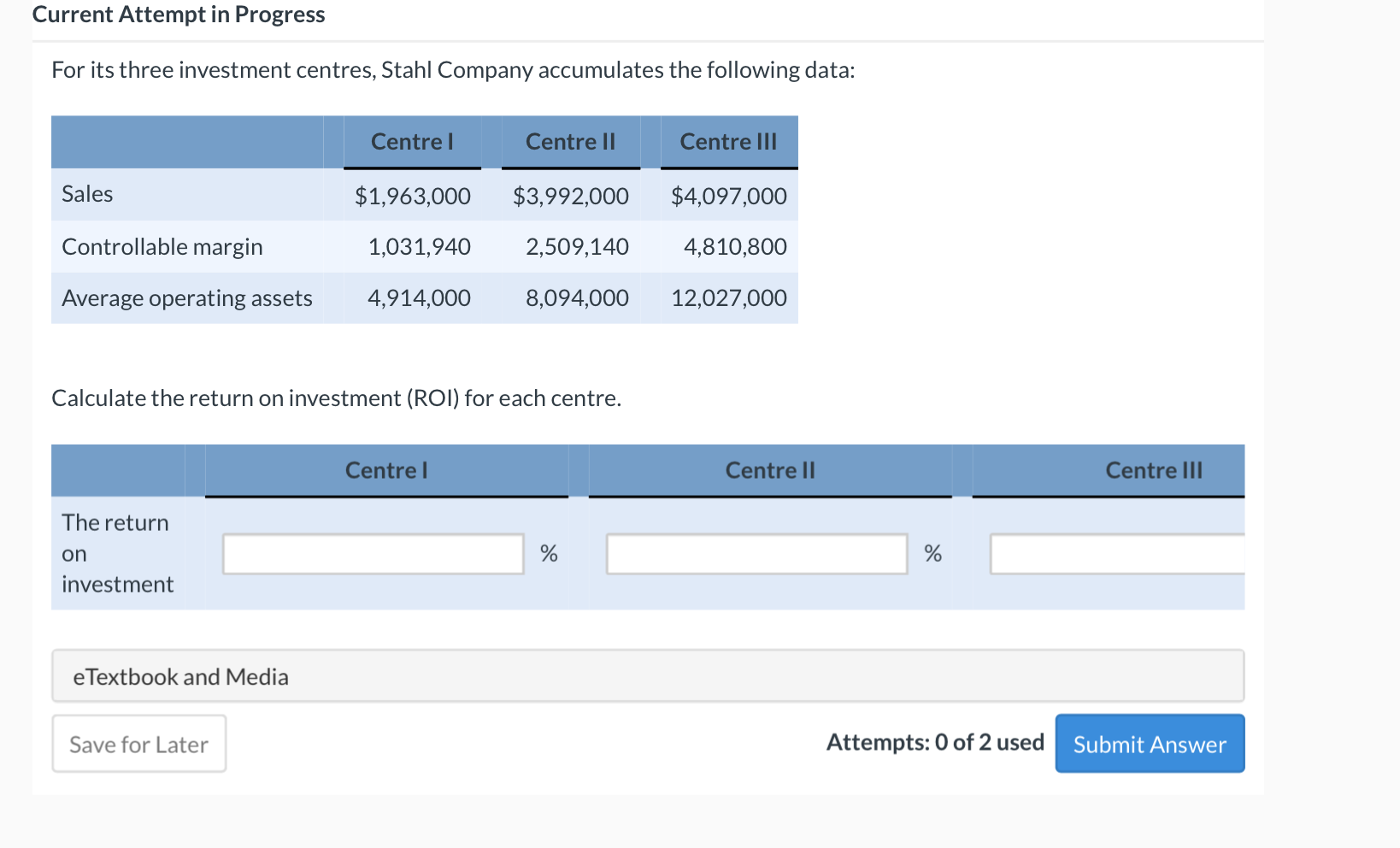Click the Centre II header in answer table
Image resolution: width=1400 pixels, height=848 pixels.
770,469
